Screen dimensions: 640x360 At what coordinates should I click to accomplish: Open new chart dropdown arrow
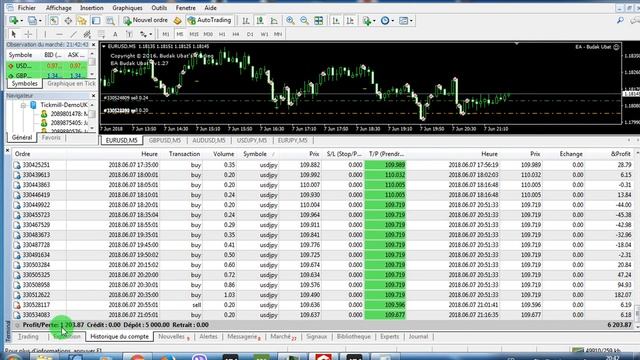click(x=22, y=21)
